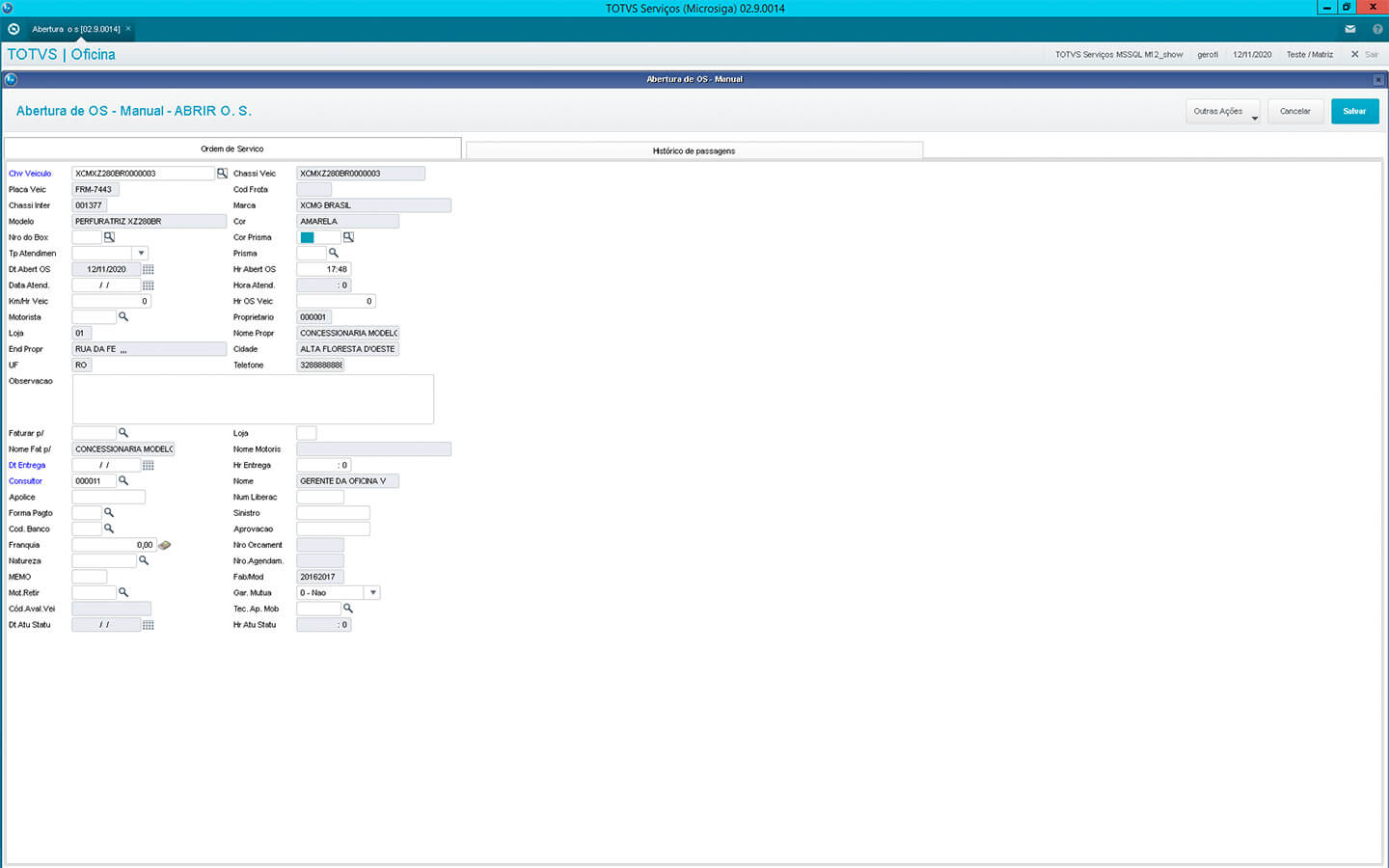Viewport: 1389px width, 868px height.
Task: Expand the Gar. Mutua dropdown
Action: tap(372, 593)
